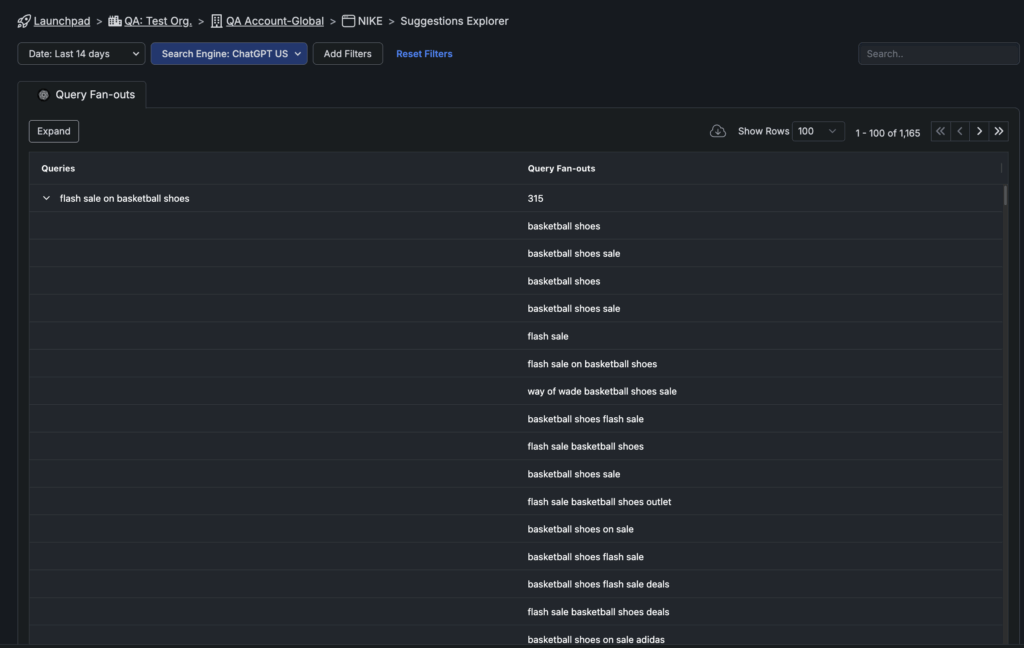Image resolution: width=1024 pixels, height=648 pixels.
Task: Click the Reset Filters link
Action: 424,54
